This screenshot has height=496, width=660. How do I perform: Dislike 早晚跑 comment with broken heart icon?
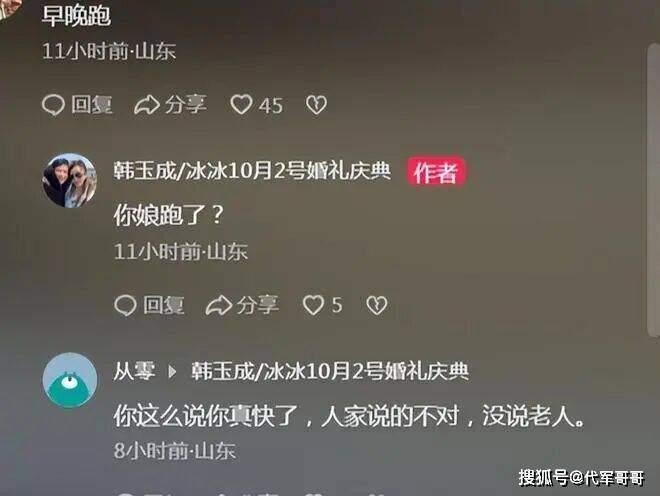(x=316, y=105)
